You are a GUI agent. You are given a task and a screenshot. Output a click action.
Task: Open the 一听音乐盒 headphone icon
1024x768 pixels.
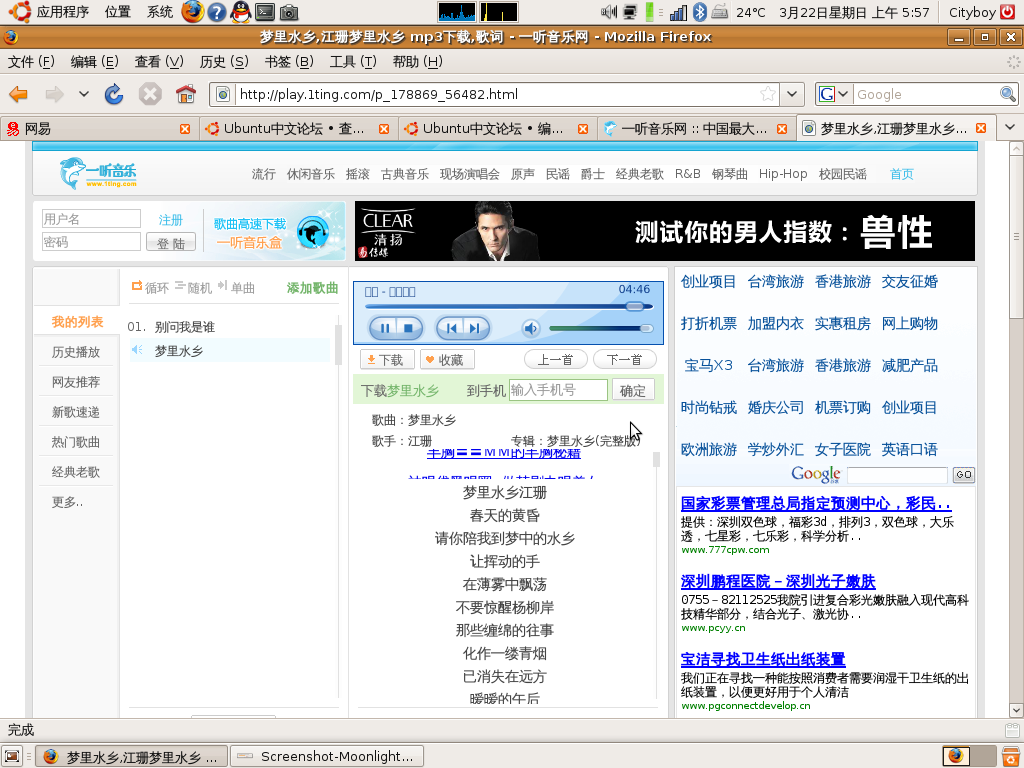click(x=313, y=232)
